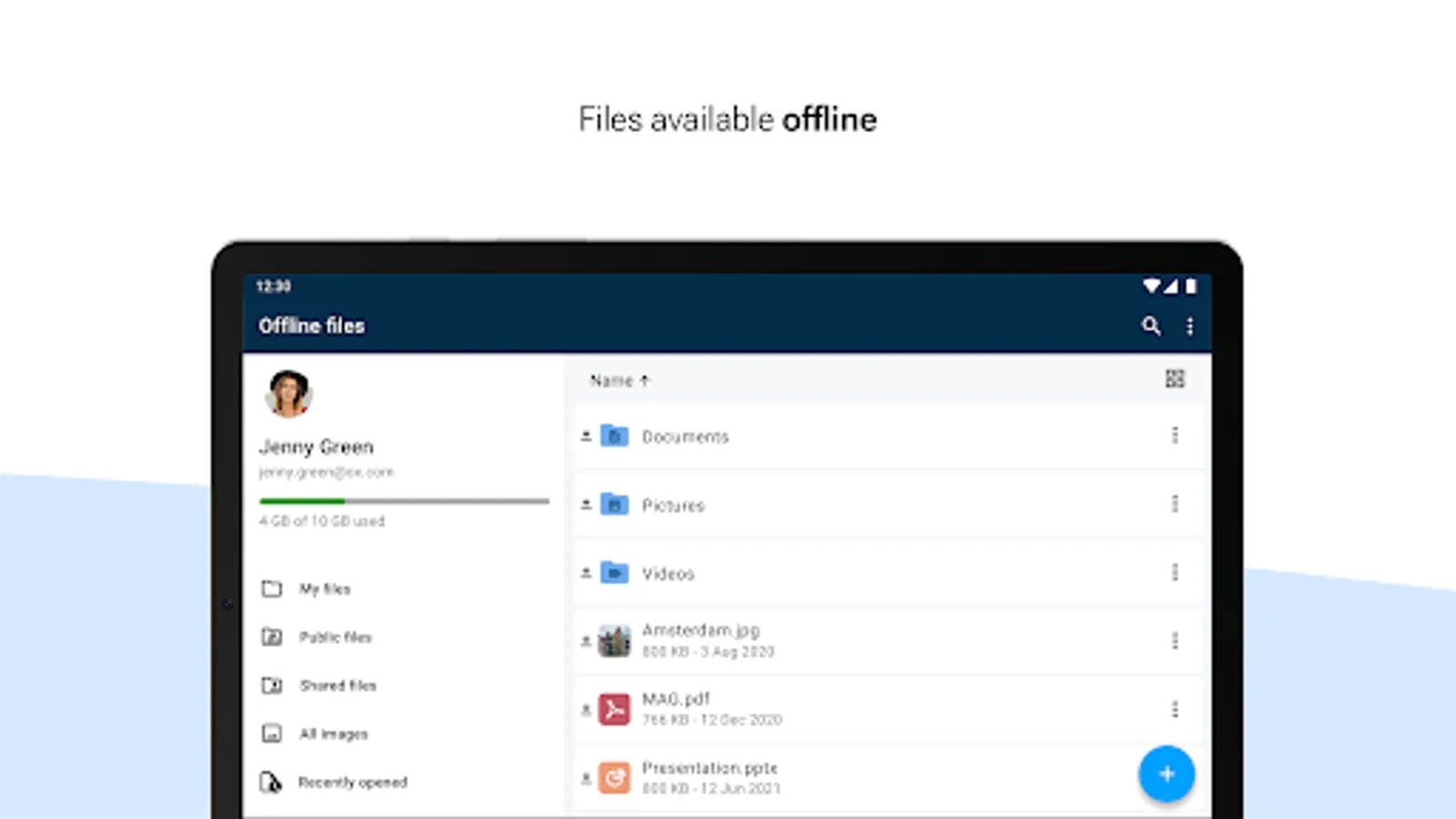
Task: Open Amsterdam.jpg image thumbnail
Action: pyautogui.click(x=614, y=641)
